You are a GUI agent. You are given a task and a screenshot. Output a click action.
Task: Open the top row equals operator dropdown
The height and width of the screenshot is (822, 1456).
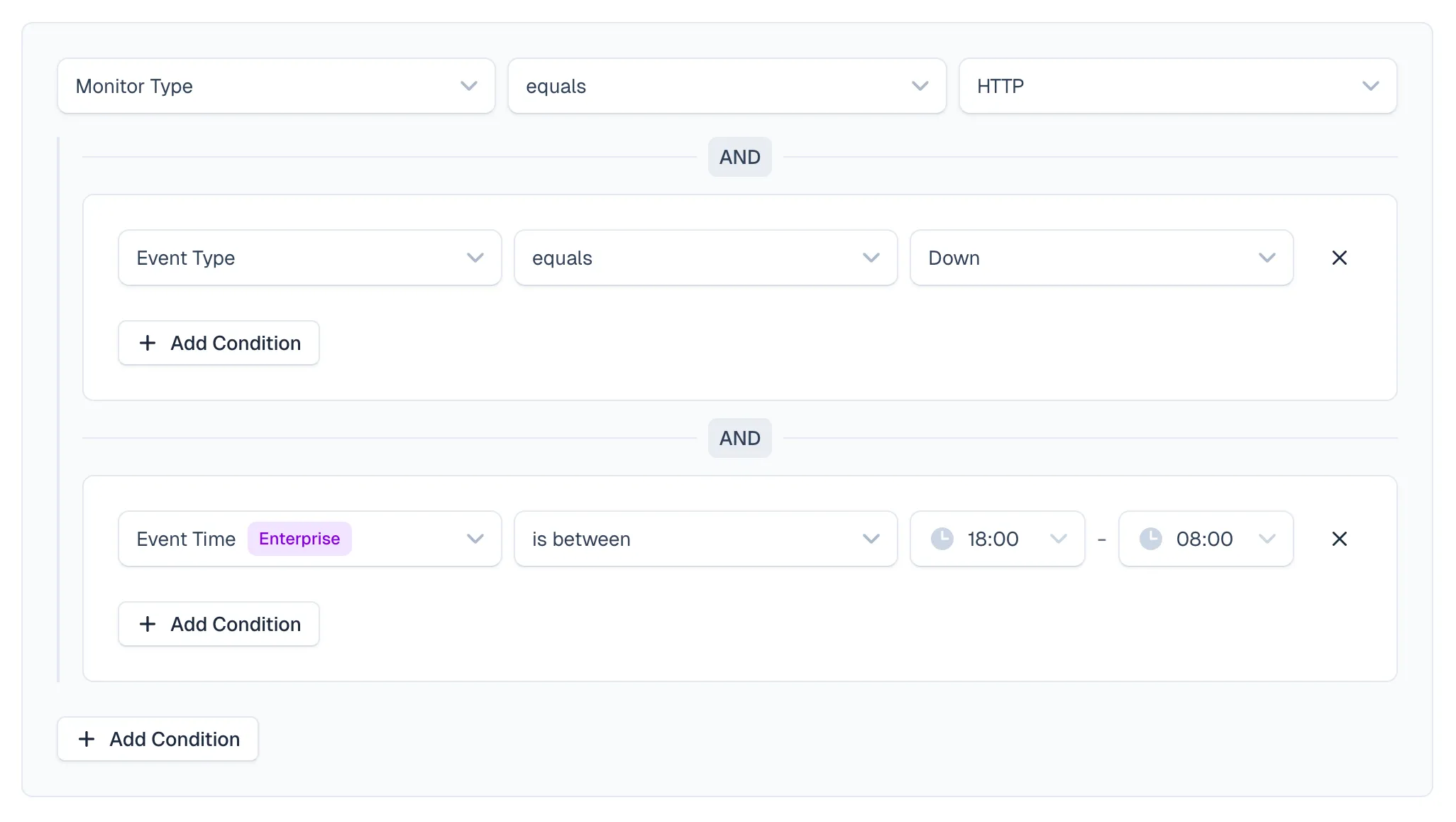pos(727,86)
